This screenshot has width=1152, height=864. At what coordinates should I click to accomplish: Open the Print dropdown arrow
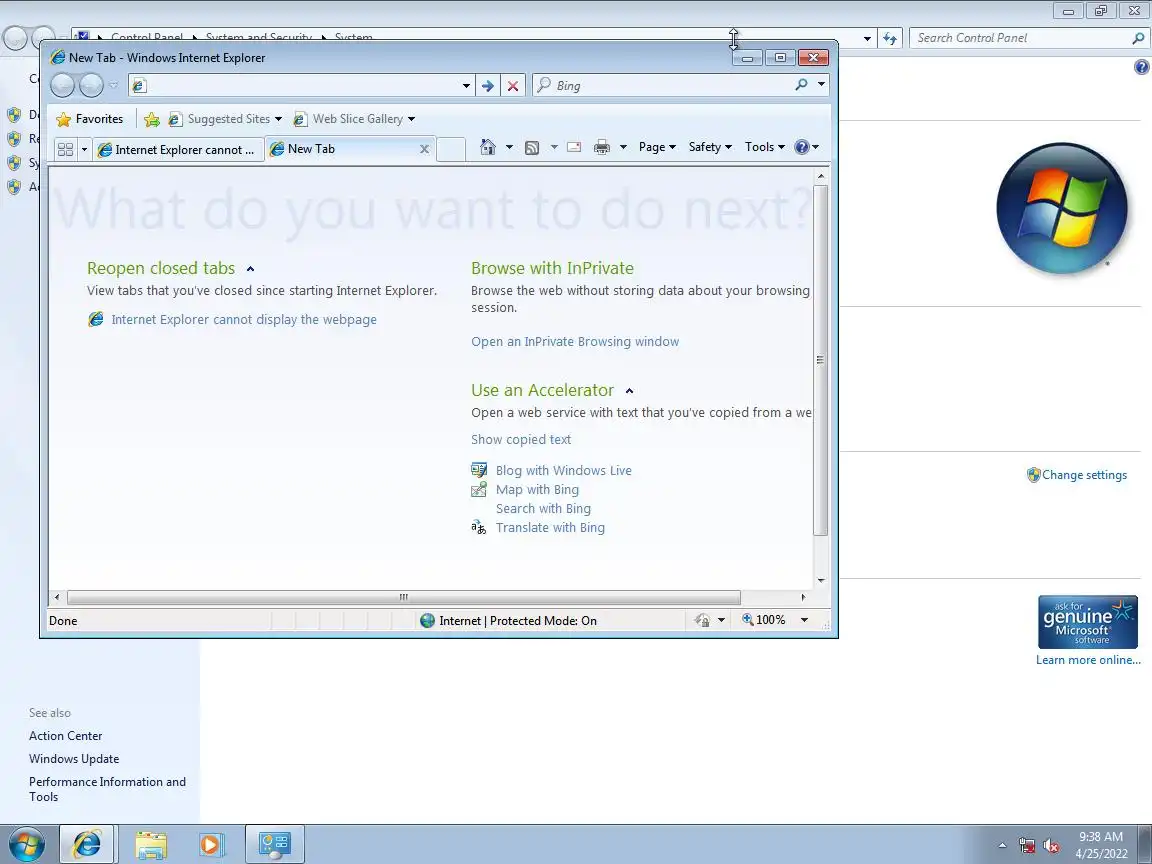[623, 147]
